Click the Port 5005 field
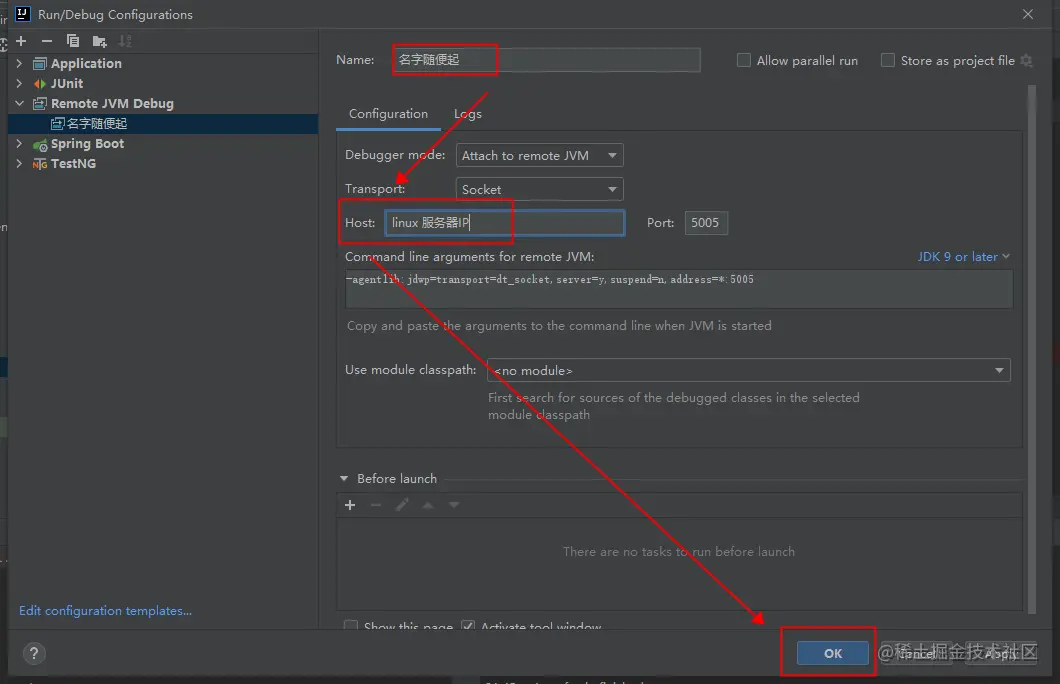Screen dimensions: 1060x684 click(x=706, y=222)
